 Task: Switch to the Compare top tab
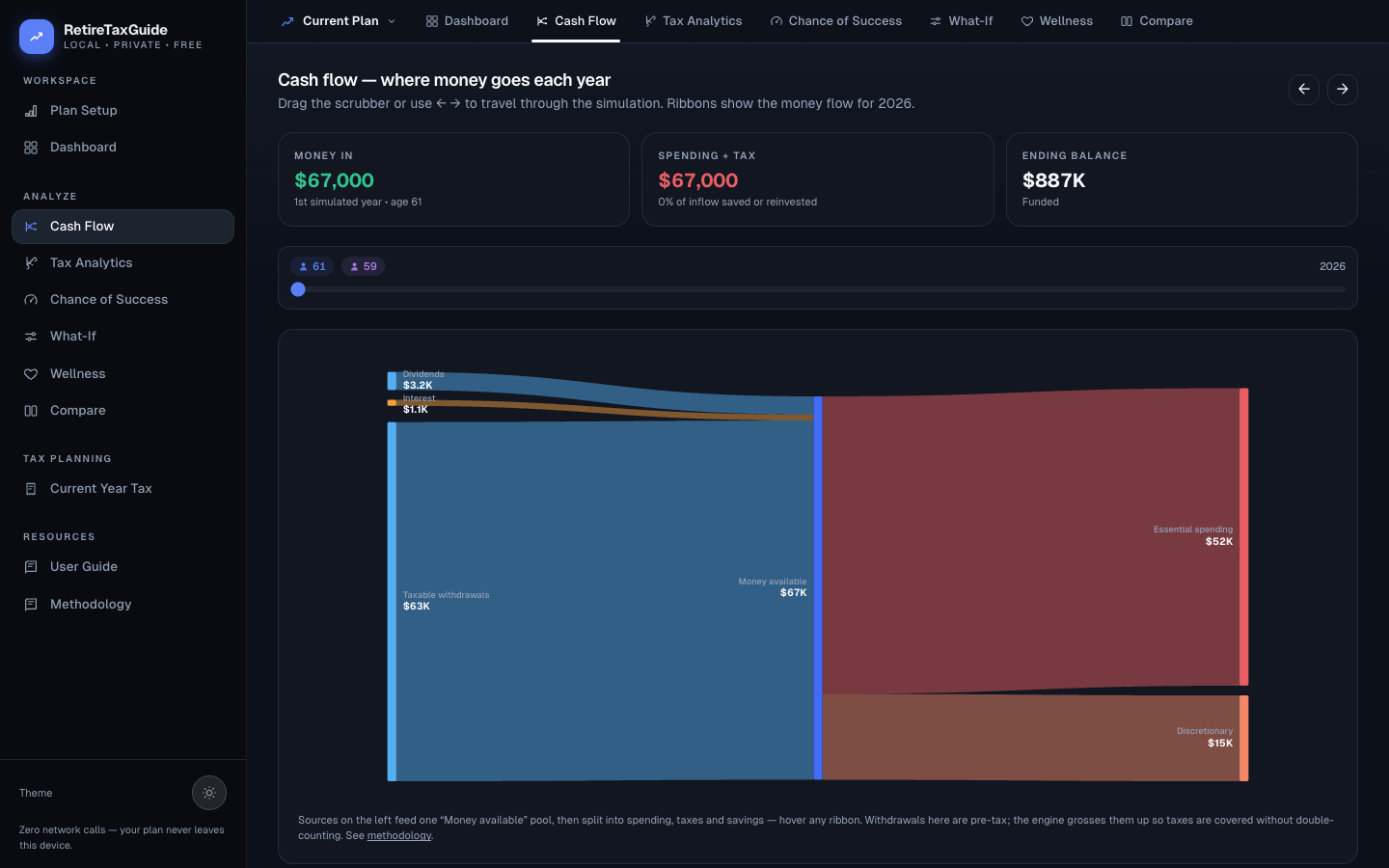pos(1157,21)
